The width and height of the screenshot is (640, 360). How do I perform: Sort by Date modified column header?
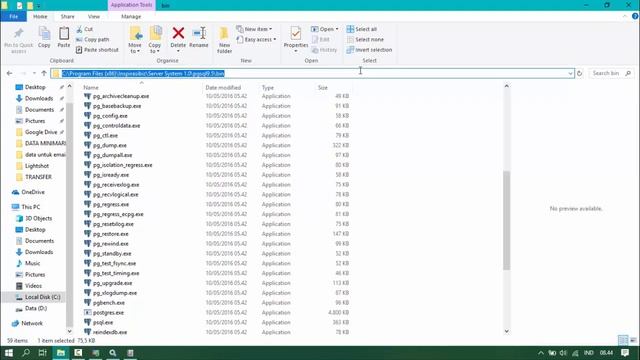223,88
